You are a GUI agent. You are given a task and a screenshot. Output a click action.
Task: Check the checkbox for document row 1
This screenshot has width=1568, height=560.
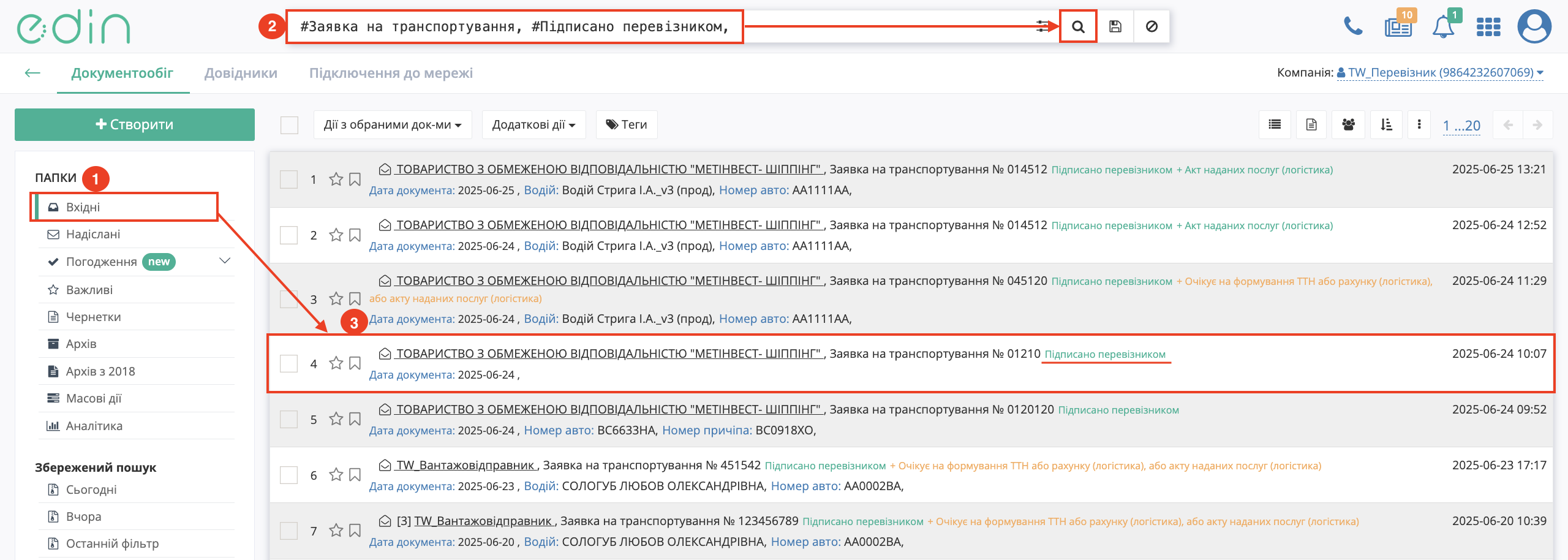coord(288,180)
